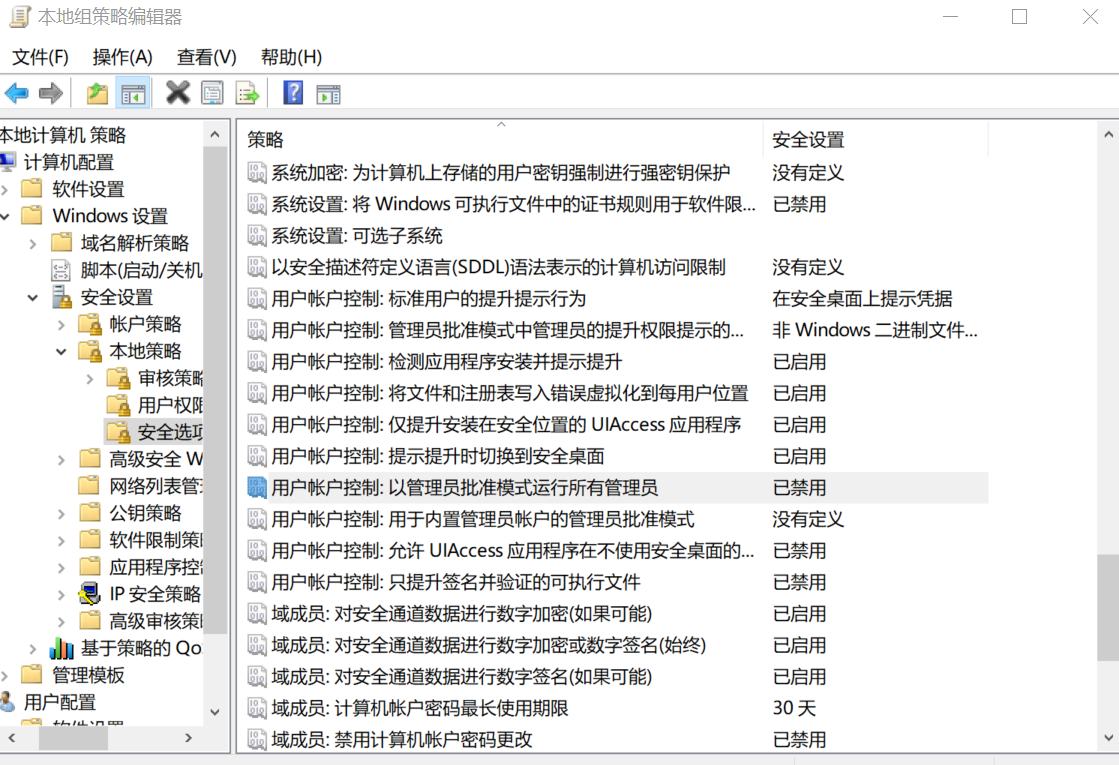Viewport: 1119px width, 765px height.
Task: Click the Back navigation arrow
Action: tap(17, 92)
